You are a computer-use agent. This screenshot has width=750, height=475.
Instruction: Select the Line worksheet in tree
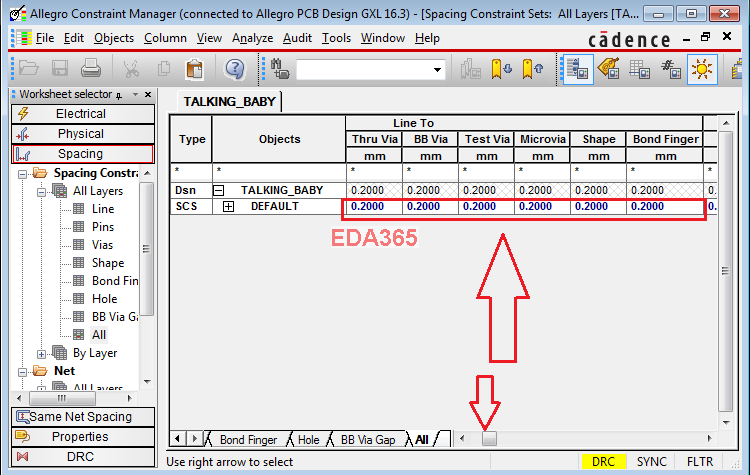[103, 209]
